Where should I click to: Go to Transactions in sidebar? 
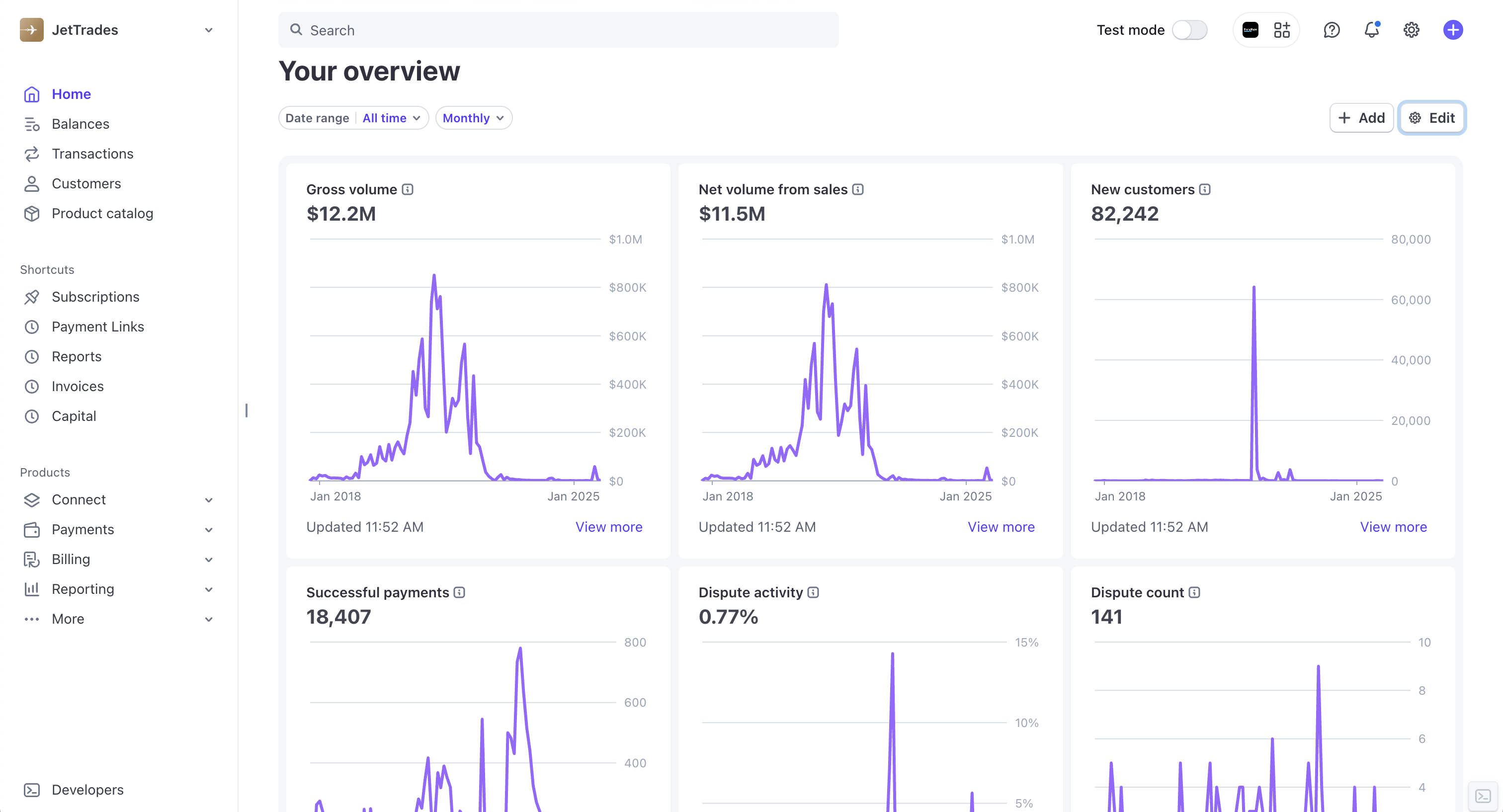[x=92, y=154]
